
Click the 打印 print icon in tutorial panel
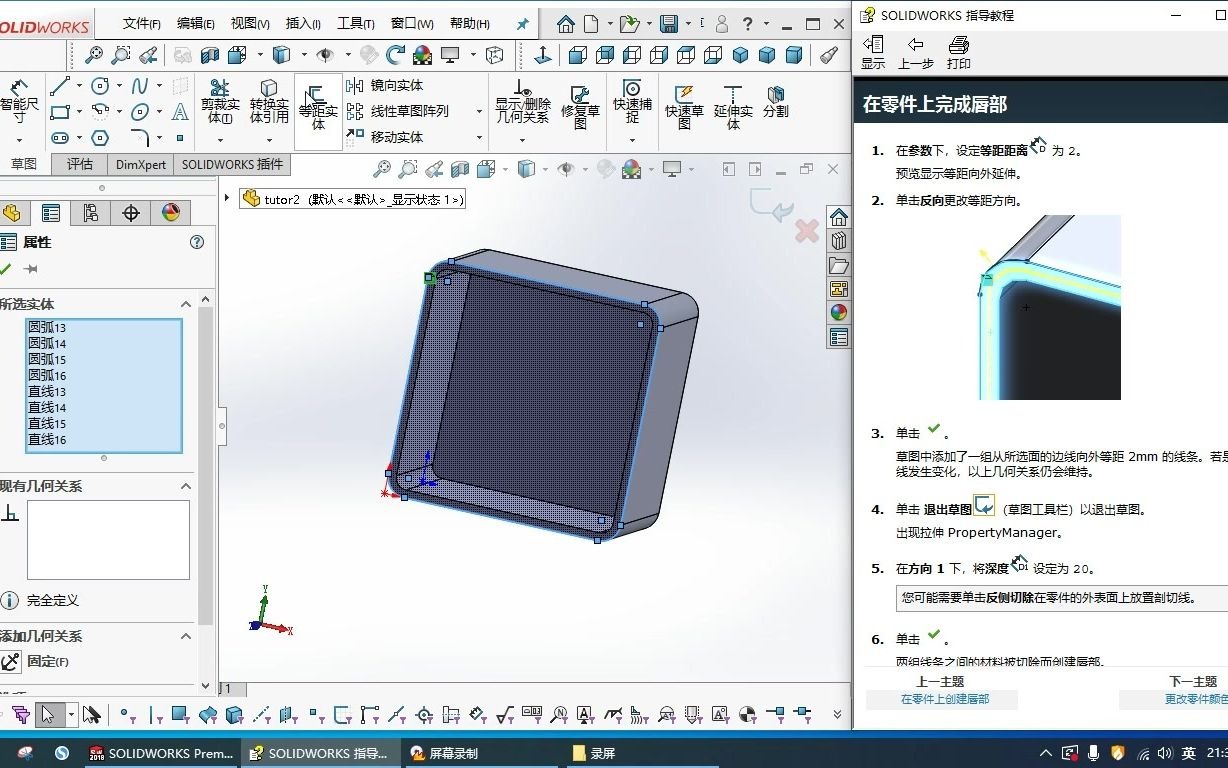coord(957,48)
